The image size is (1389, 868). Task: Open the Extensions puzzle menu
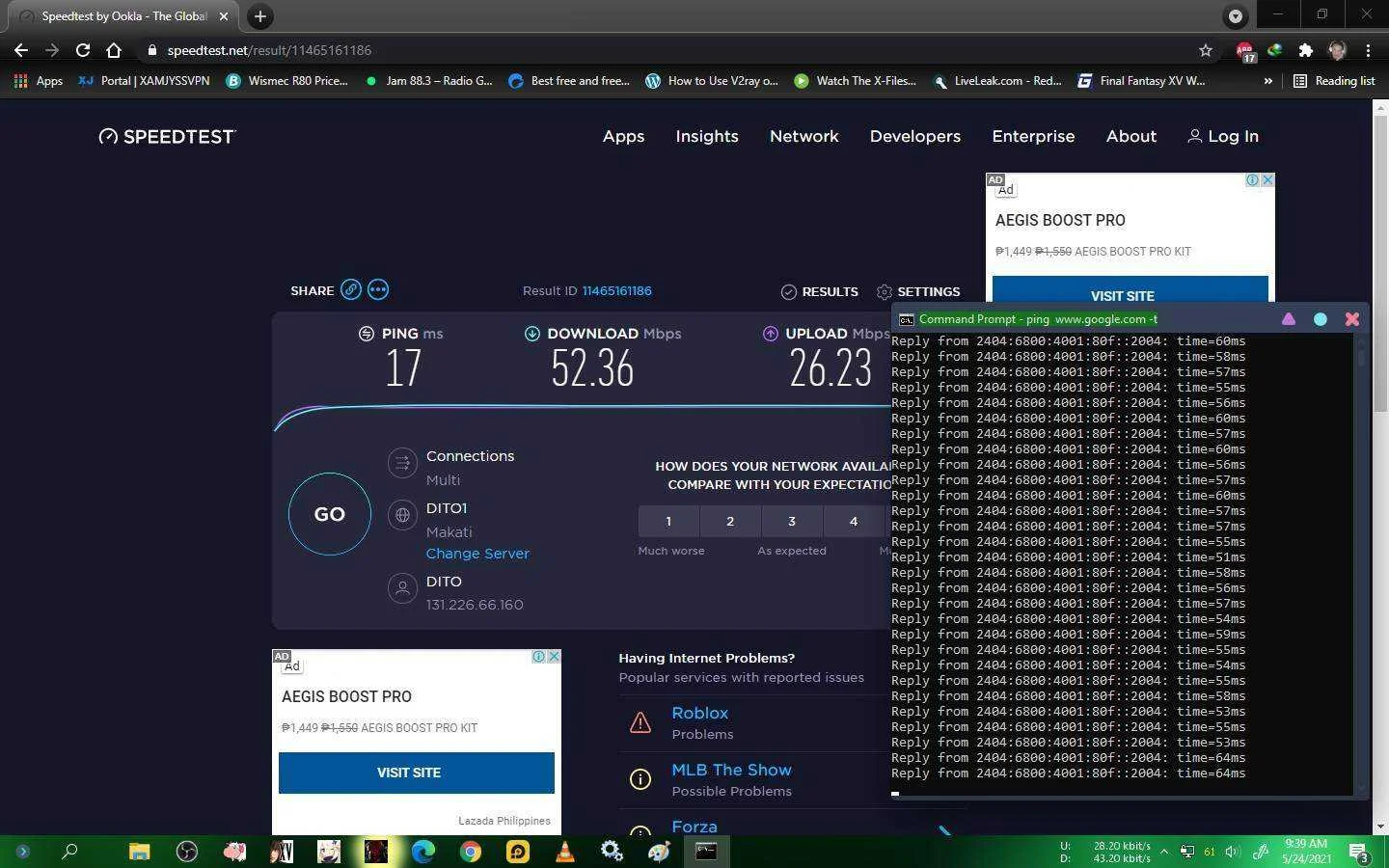point(1306,50)
